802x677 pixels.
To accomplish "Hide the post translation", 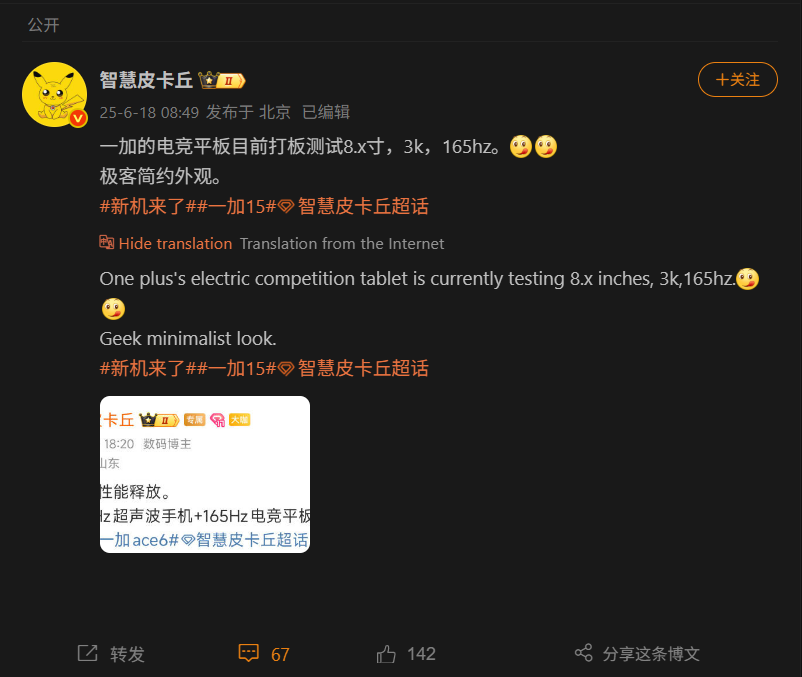I will [175, 243].
